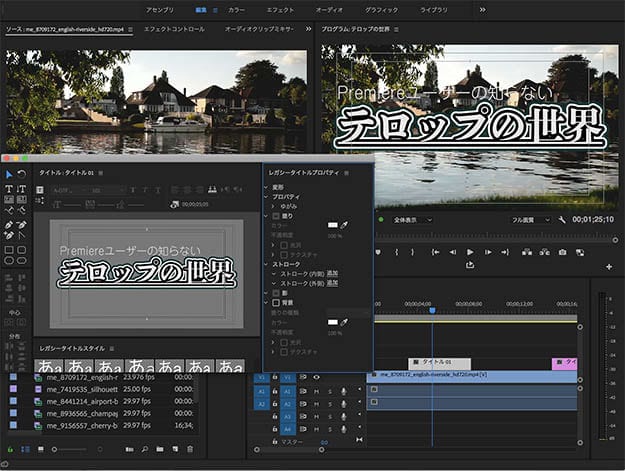
Task: Step back one frame in Program monitor
Action: (453, 252)
